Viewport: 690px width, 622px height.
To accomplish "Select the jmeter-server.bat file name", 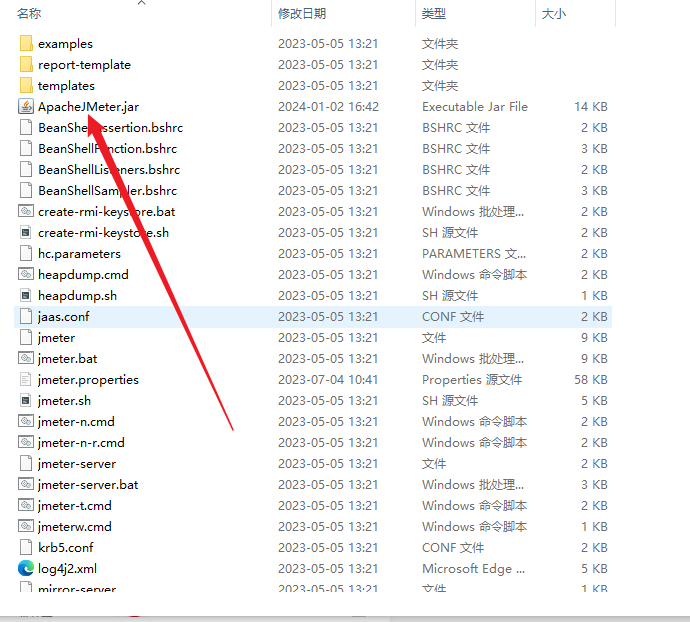I will [x=88, y=485].
